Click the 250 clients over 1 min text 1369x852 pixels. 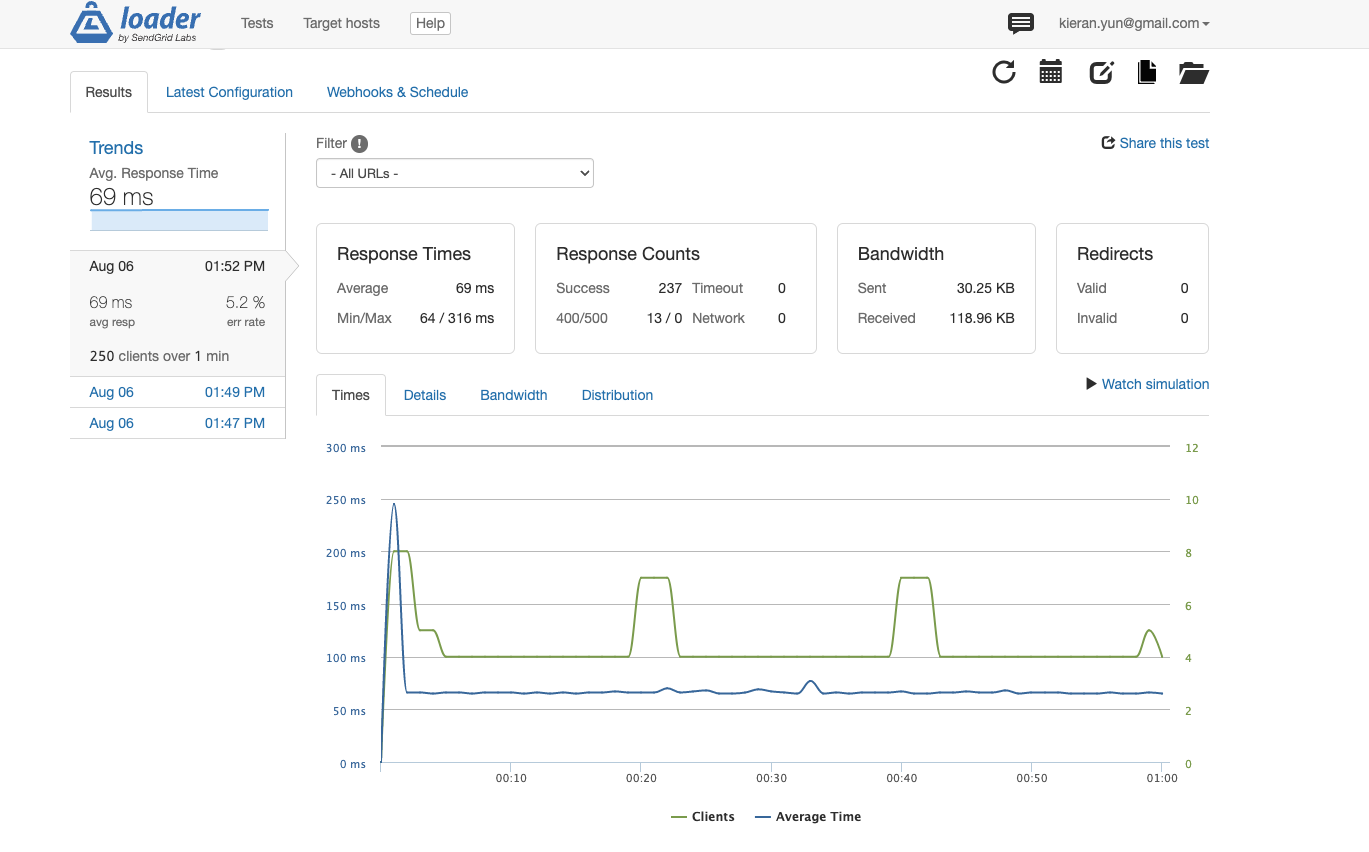pyautogui.click(x=159, y=356)
